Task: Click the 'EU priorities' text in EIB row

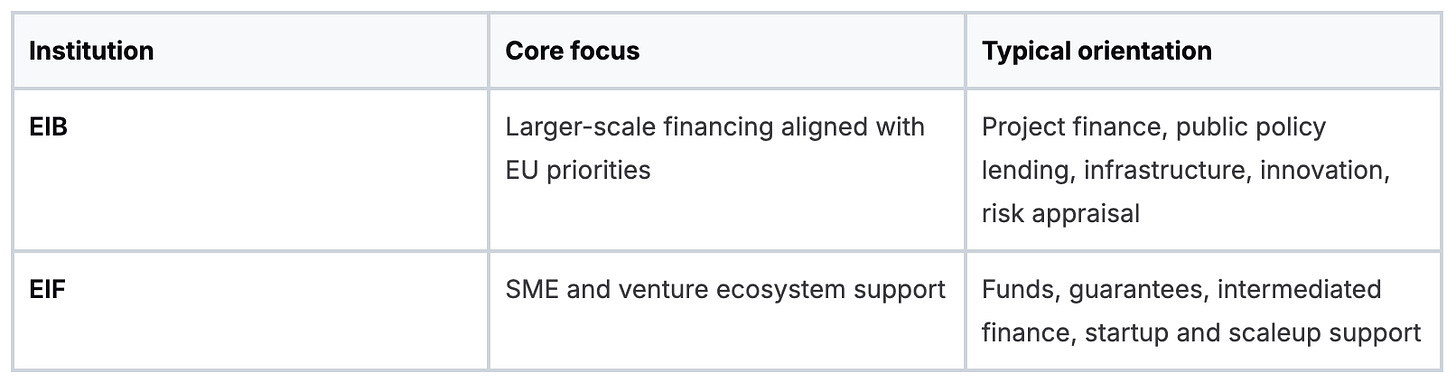Action: point(578,171)
